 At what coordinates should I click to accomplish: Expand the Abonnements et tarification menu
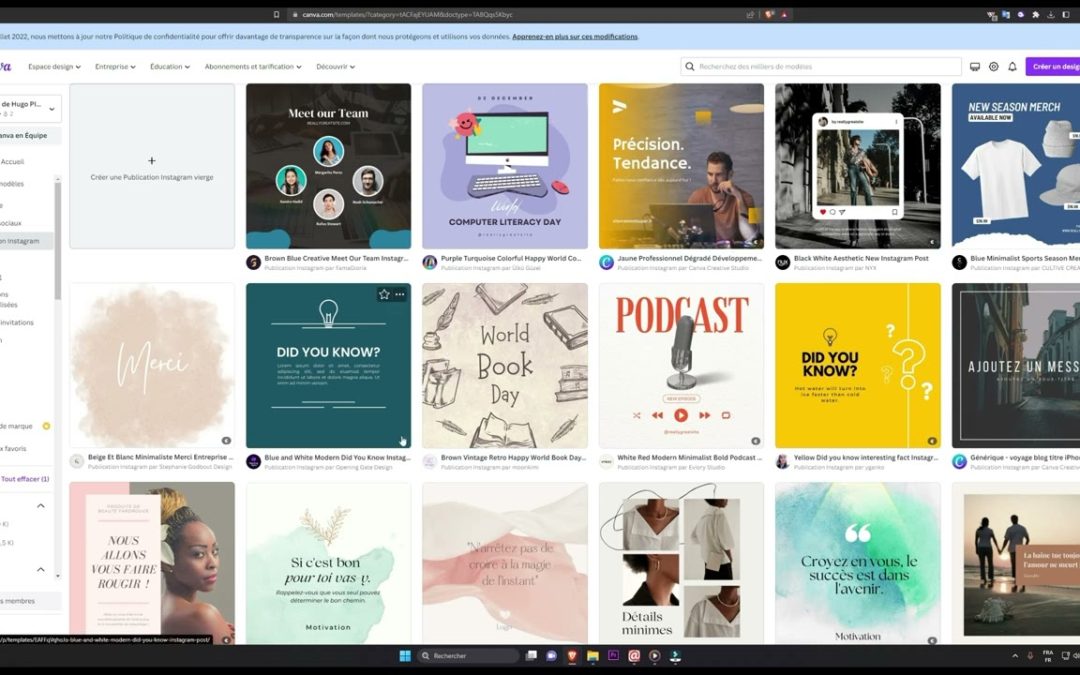click(253, 67)
